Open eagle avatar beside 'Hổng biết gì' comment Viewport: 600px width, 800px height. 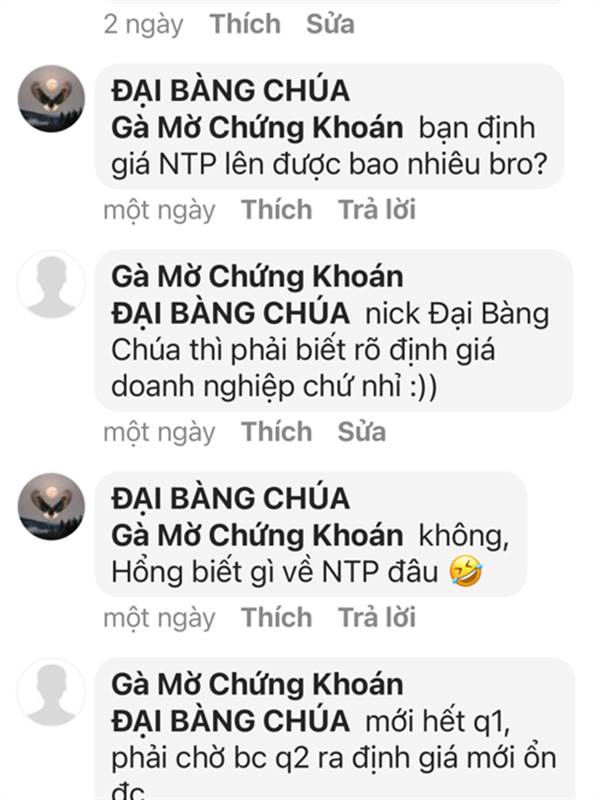[51, 506]
